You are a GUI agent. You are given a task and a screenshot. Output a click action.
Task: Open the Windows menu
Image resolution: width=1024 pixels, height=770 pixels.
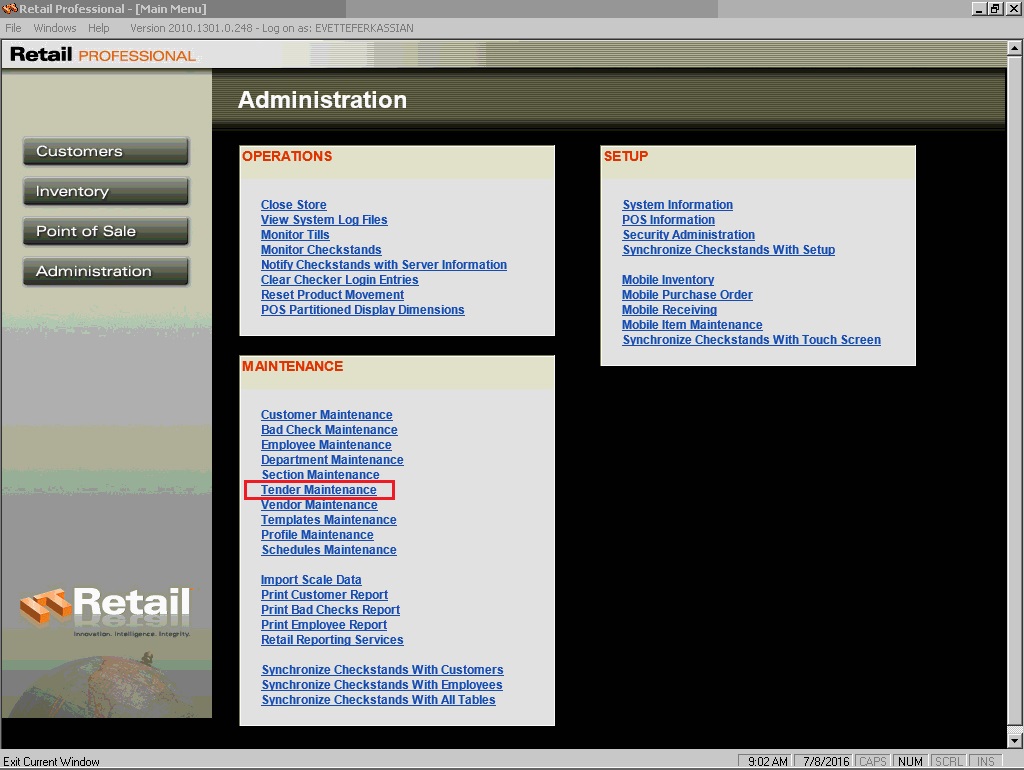(55, 28)
